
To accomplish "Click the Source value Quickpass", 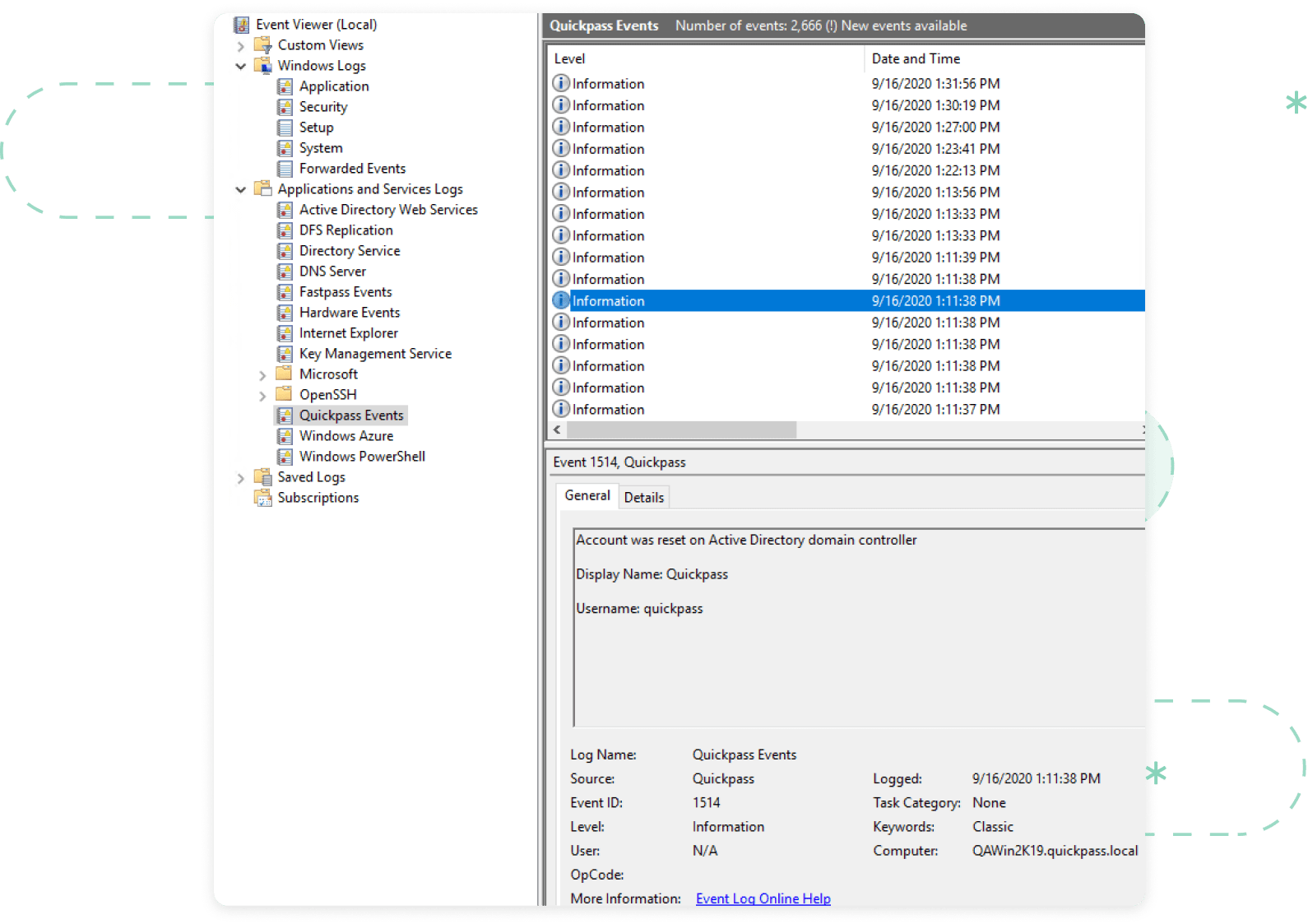I will point(723,778).
